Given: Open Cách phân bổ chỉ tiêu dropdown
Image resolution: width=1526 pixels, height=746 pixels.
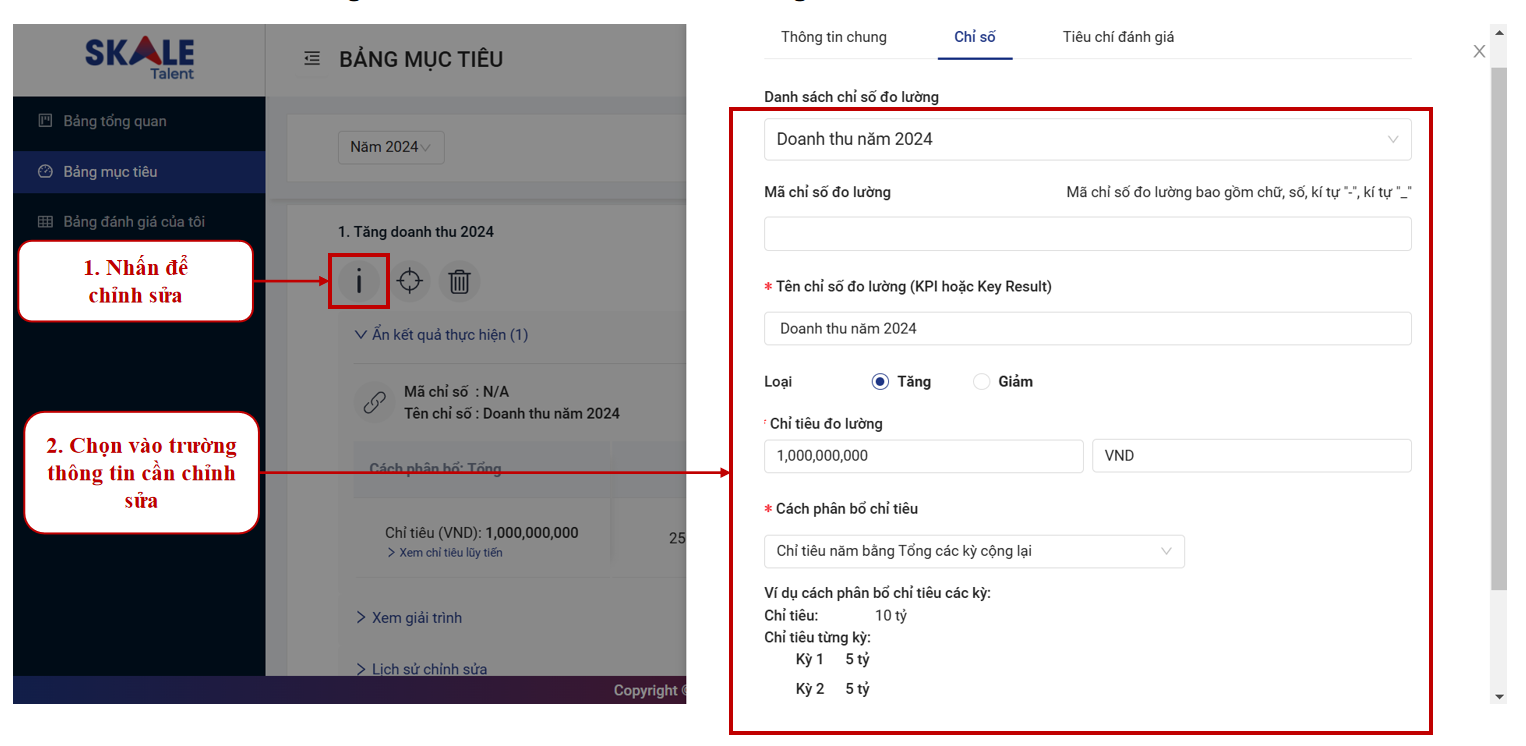Looking at the screenshot, I should tap(973, 551).
